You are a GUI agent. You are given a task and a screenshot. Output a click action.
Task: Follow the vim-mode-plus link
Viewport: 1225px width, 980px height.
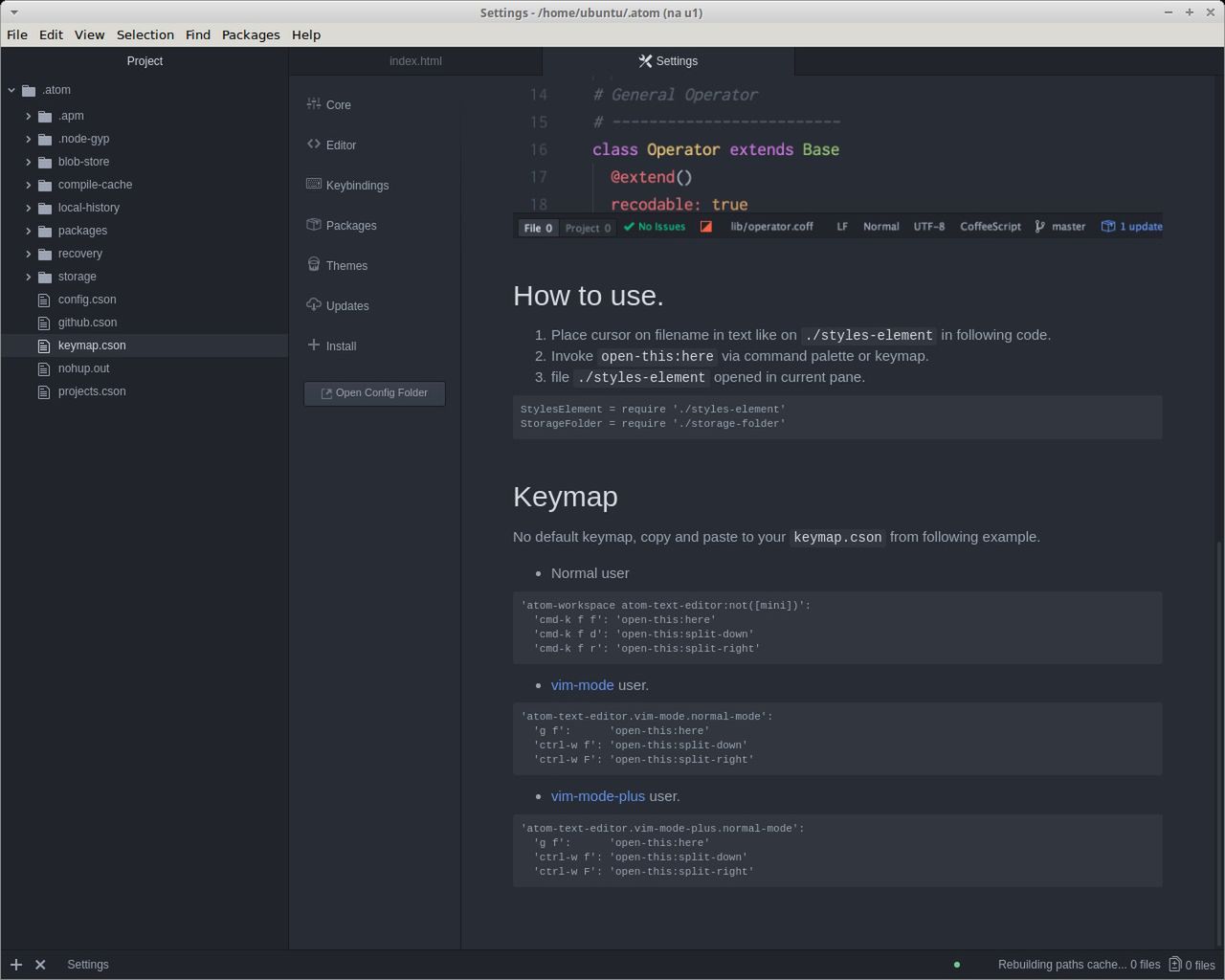coord(597,796)
